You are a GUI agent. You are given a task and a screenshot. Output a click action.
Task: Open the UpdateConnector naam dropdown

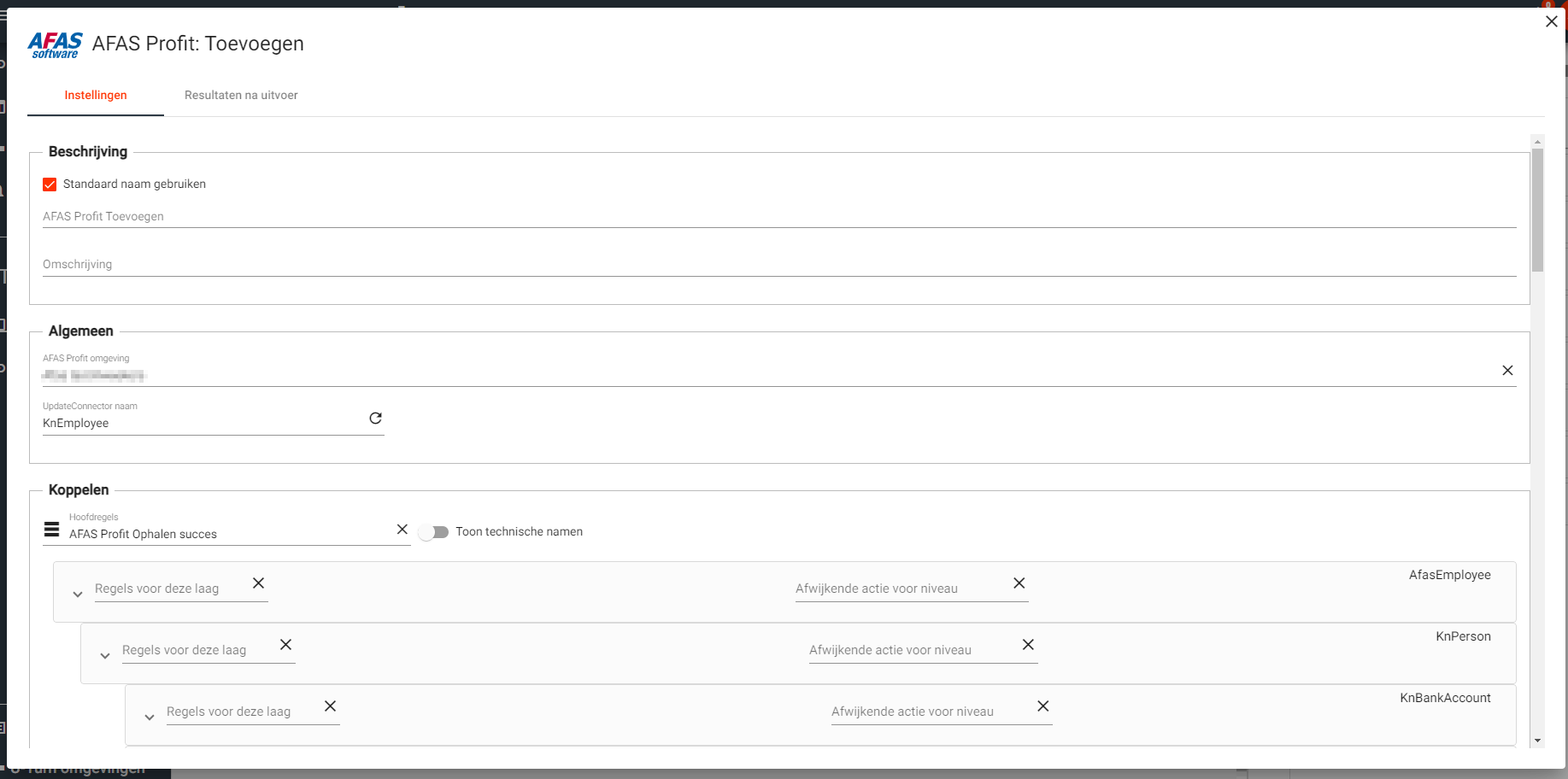(201, 424)
